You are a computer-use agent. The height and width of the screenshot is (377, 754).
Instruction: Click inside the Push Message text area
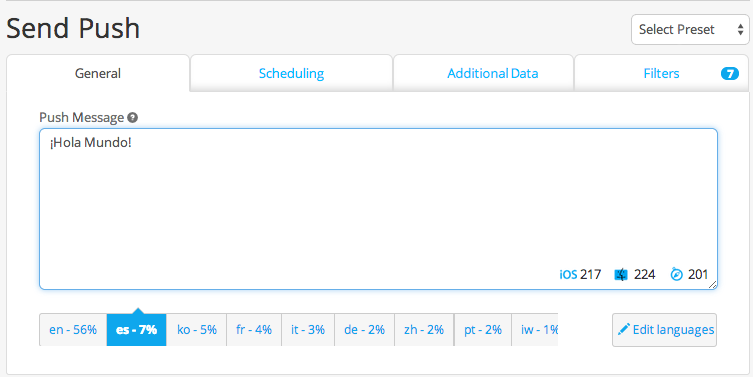[378, 209]
